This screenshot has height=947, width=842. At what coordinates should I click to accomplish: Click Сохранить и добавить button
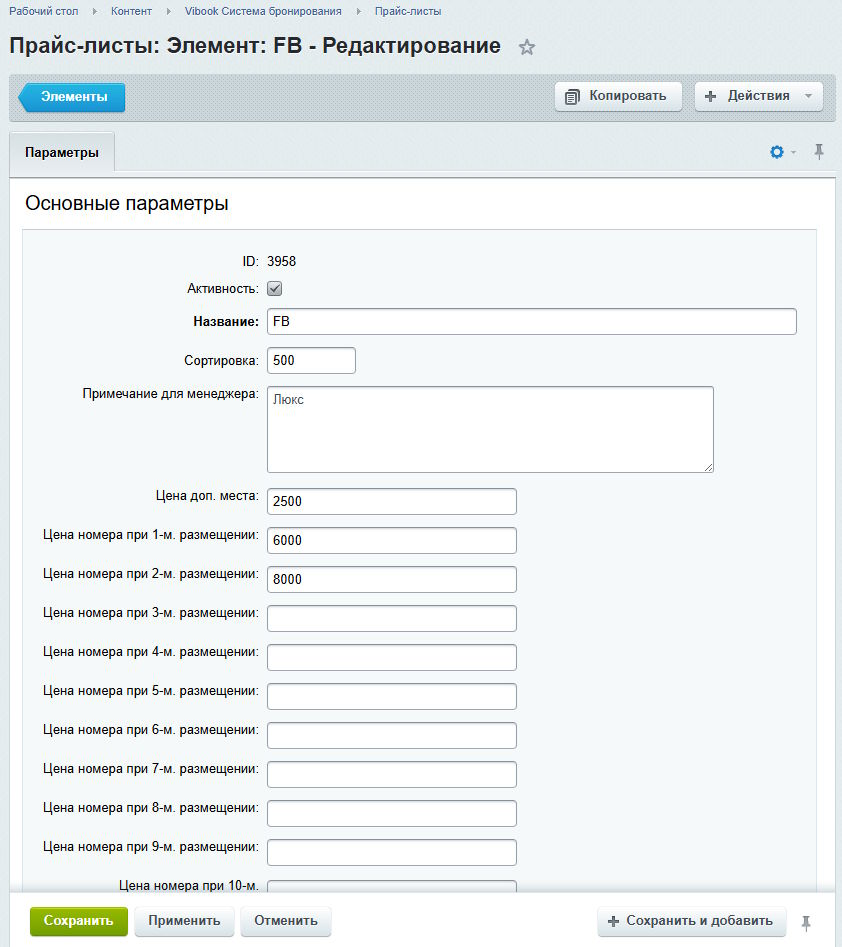(691, 921)
